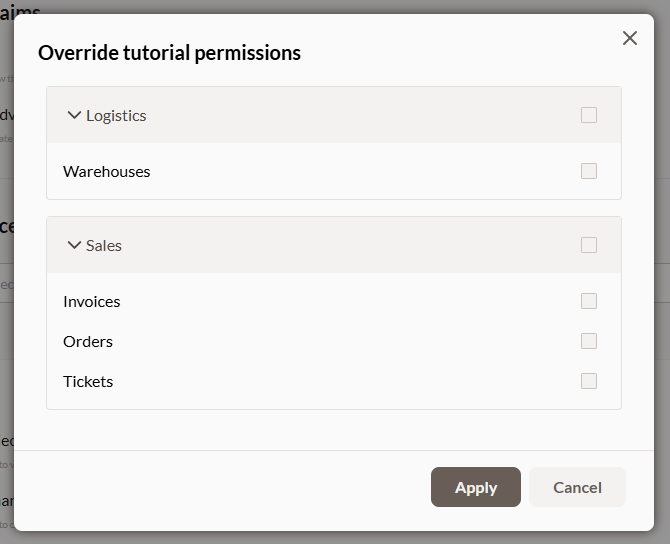Click the Orders label text

[88, 341]
